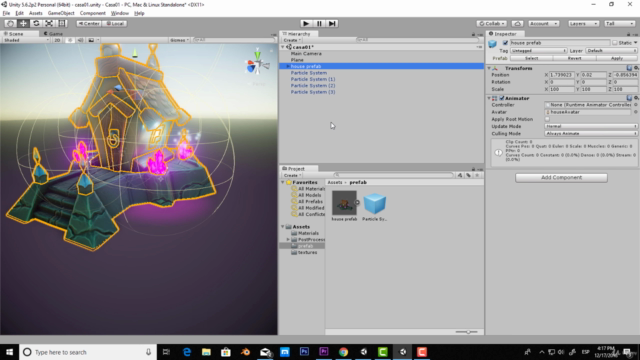Lock the Hierarchy panel
Image resolution: width=640 pixels, height=360 pixels.
(473, 34)
